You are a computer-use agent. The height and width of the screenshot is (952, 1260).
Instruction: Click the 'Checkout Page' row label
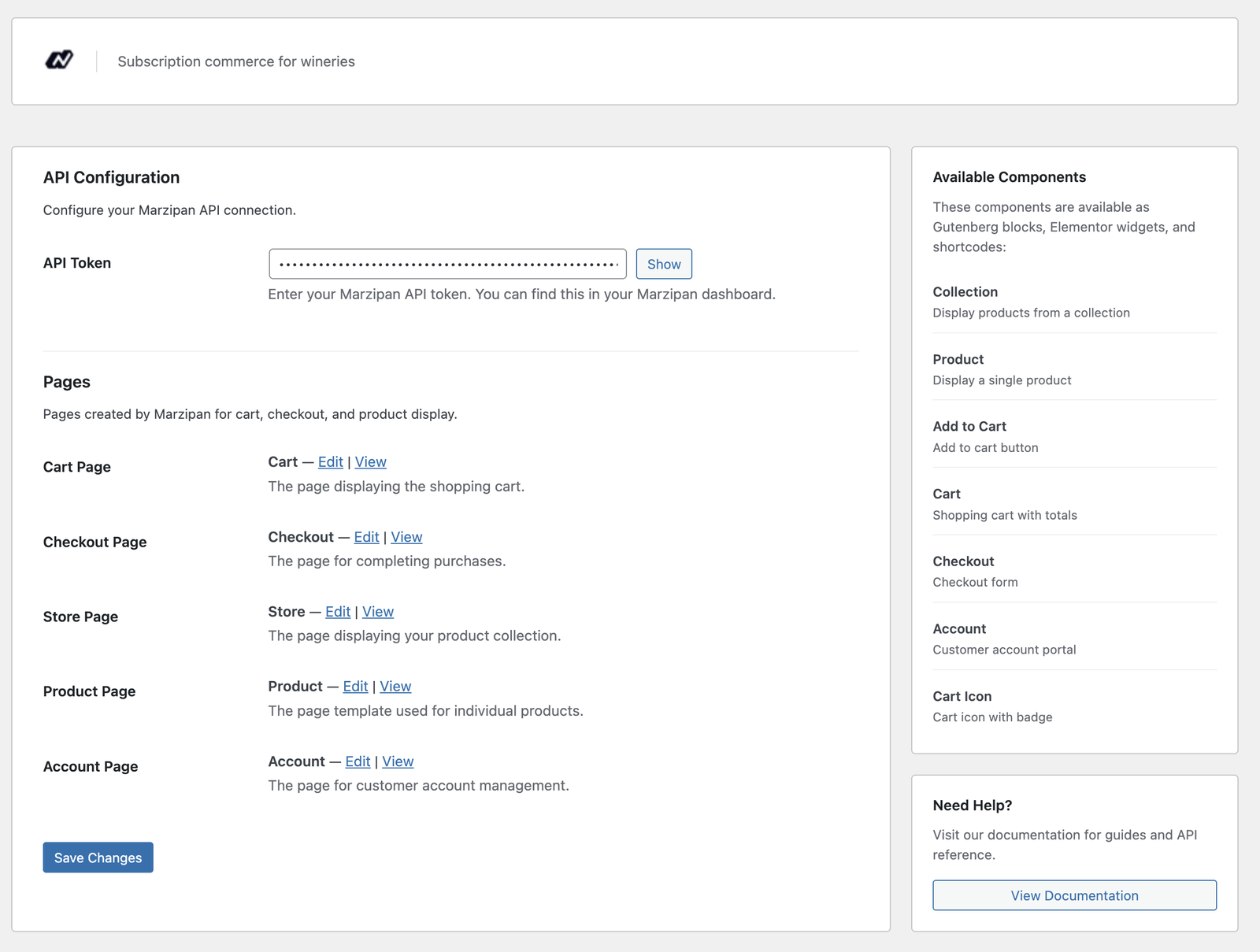click(95, 542)
